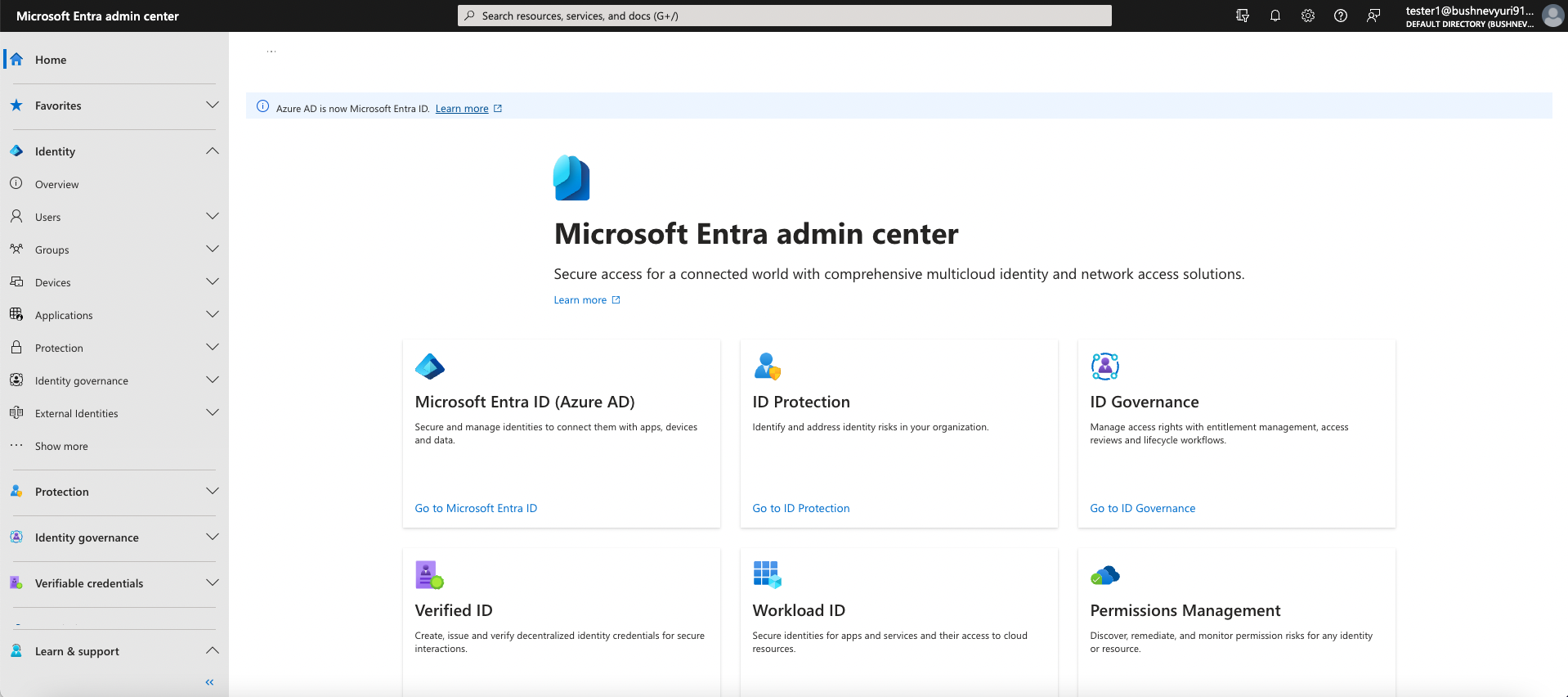Select Show more in Identity menu
This screenshot has width=1568, height=697.
tap(61, 446)
